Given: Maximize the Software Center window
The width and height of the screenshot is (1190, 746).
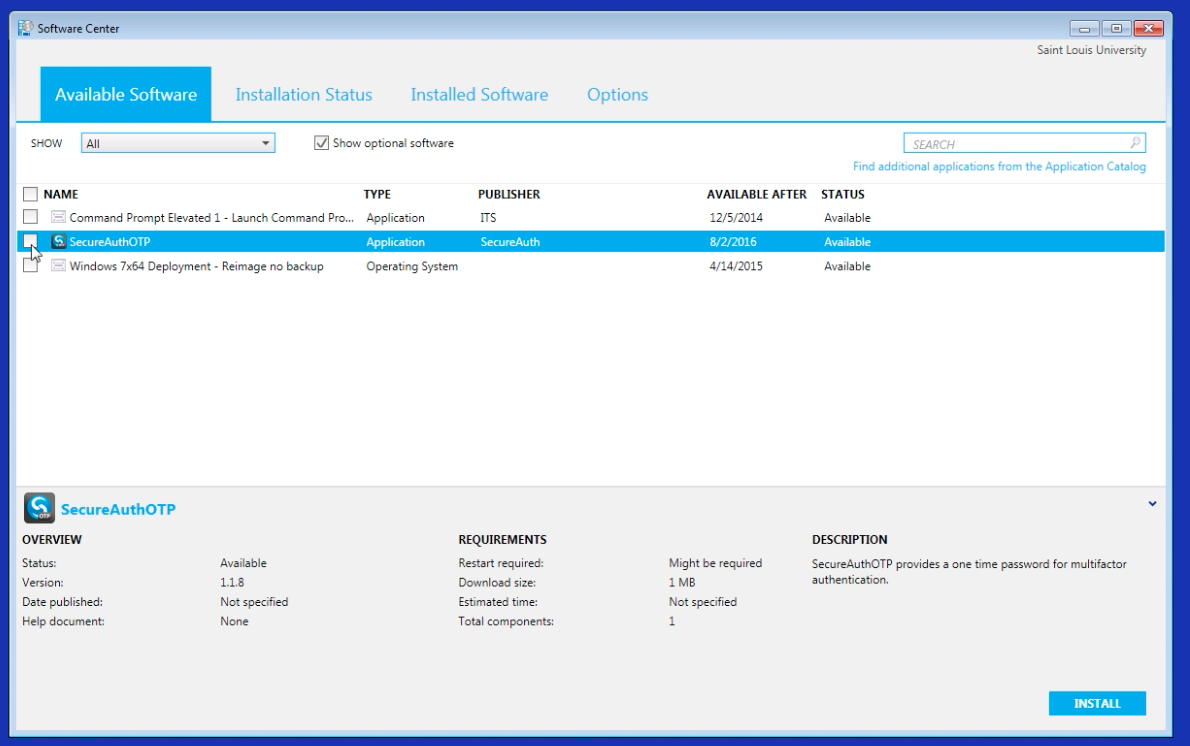Looking at the screenshot, I should [1116, 29].
